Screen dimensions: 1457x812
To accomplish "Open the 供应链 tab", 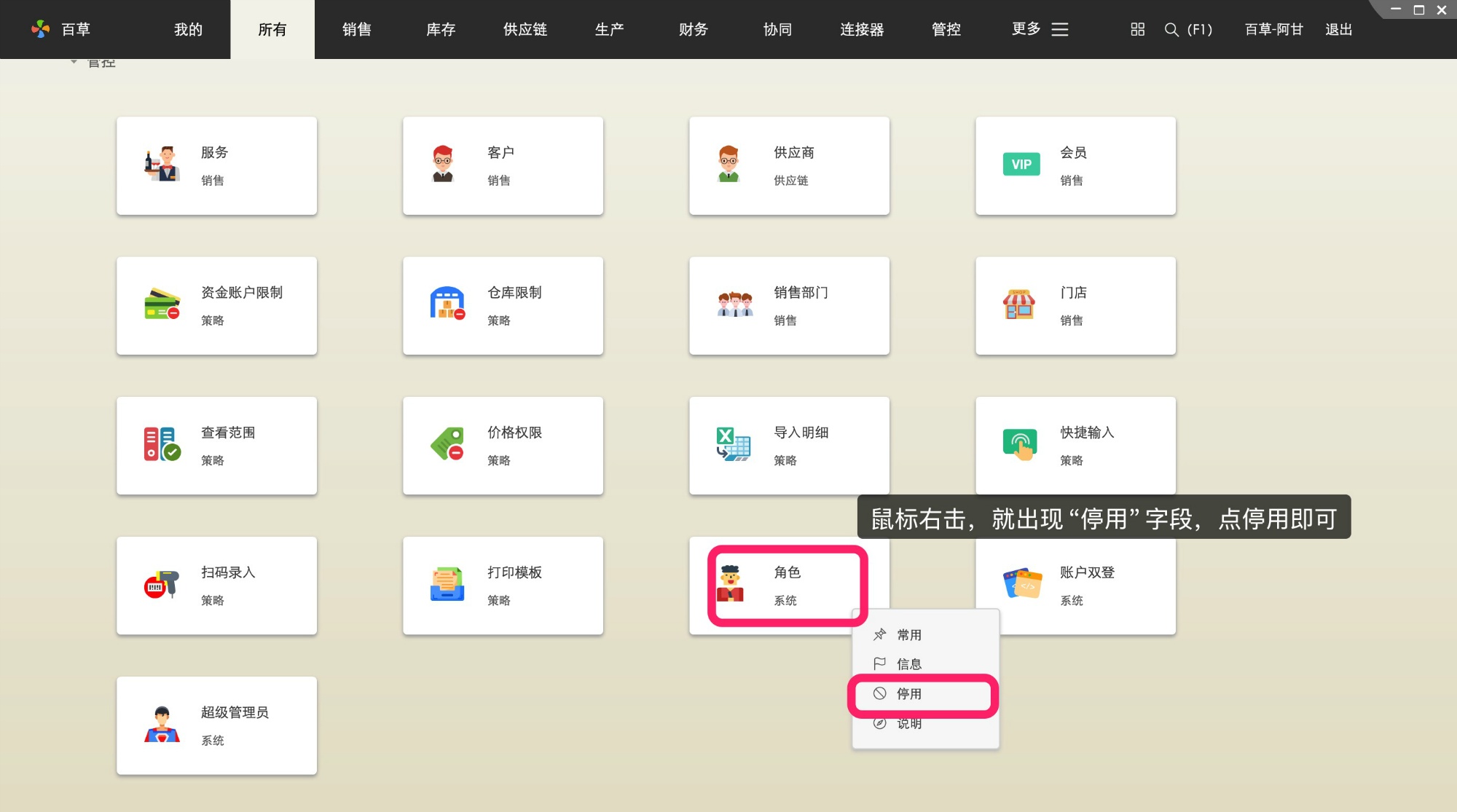I will click(525, 29).
